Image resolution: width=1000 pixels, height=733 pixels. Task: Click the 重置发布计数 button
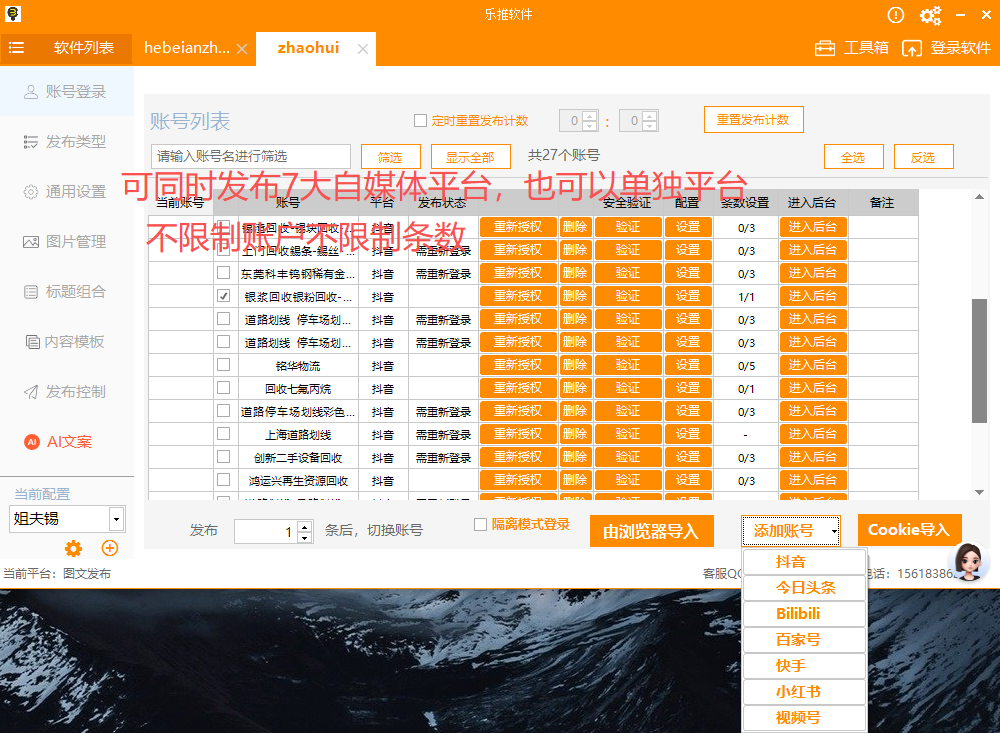(755, 119)
